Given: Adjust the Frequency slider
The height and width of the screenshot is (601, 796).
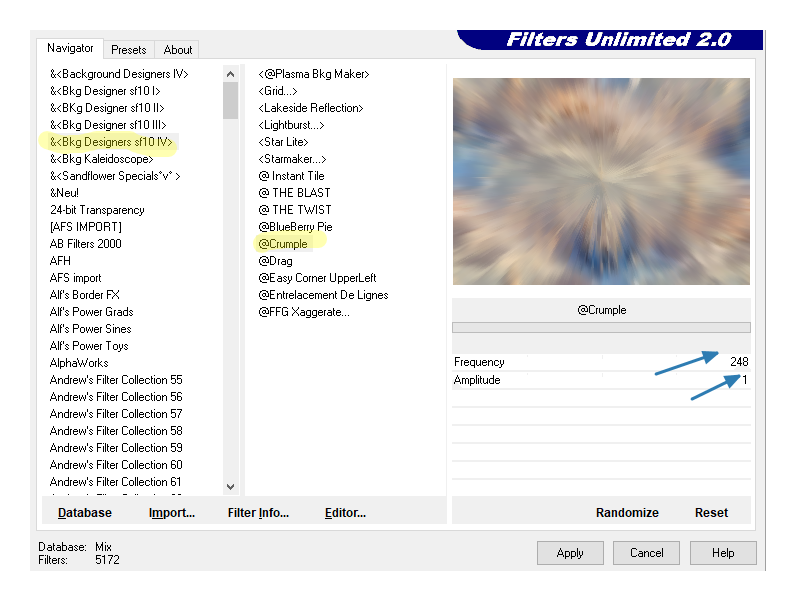Looking at the screenshot, I should coord(601,362).
